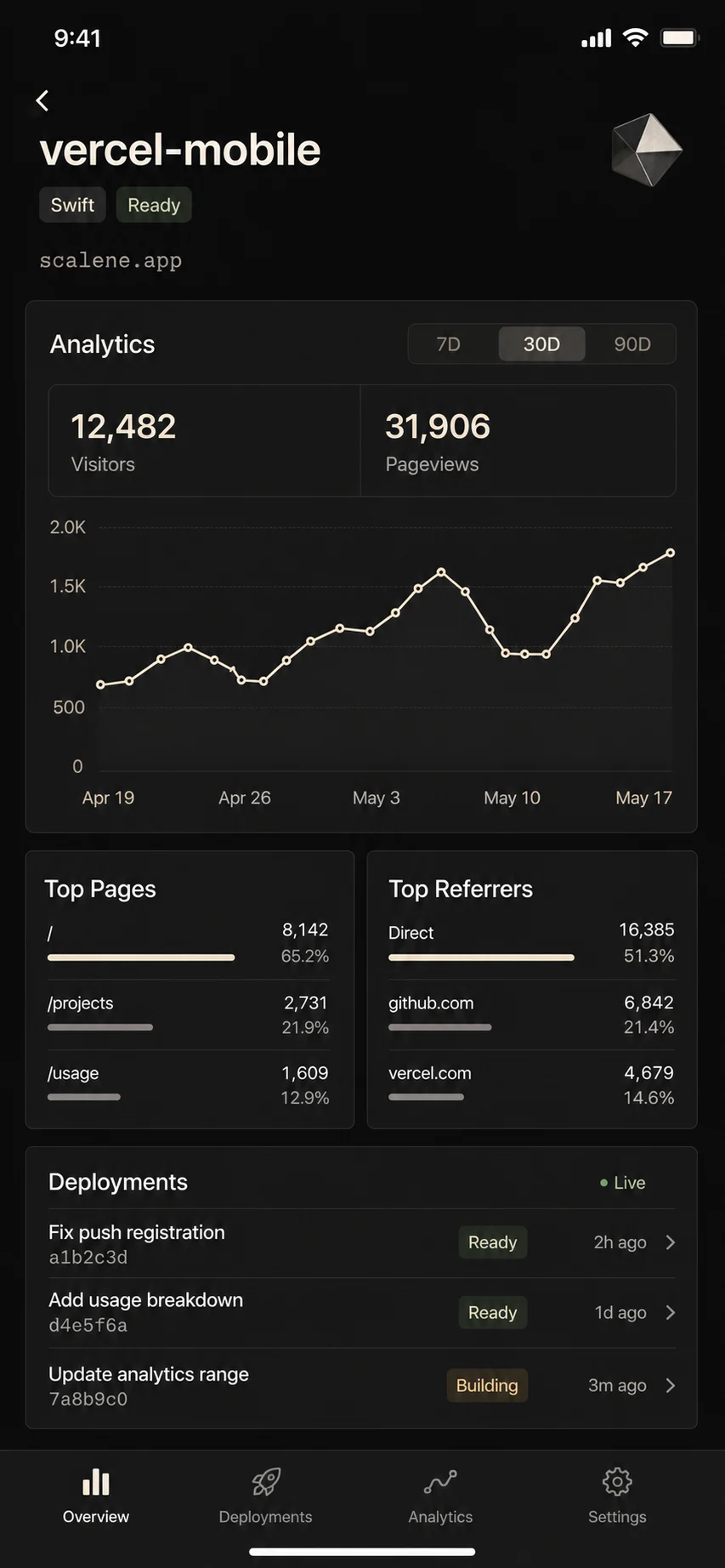Tap the Apr 26 axis label
The height and width of the screenshot is (1568, 725).
[x=245, y=798]
